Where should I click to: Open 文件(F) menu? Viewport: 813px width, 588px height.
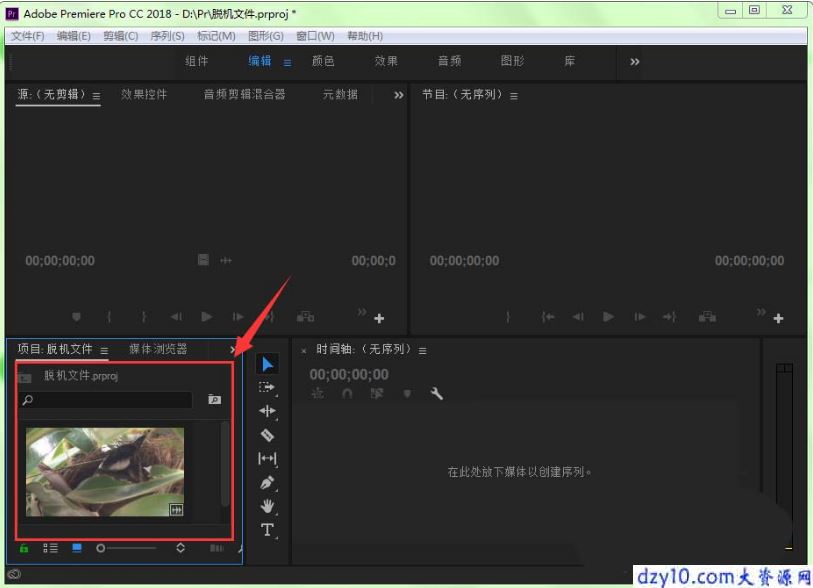27,36
